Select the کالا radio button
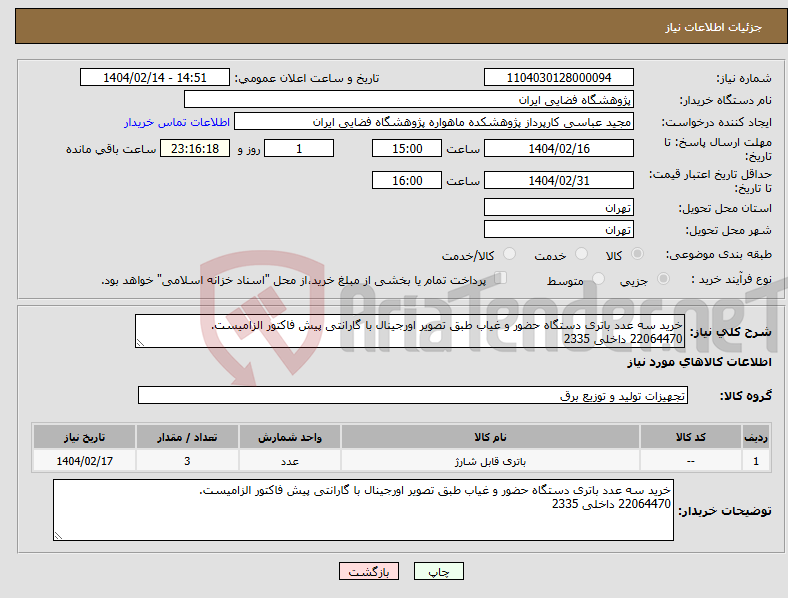The height and width of the screenshot is (598, 788). pos(637,254)
